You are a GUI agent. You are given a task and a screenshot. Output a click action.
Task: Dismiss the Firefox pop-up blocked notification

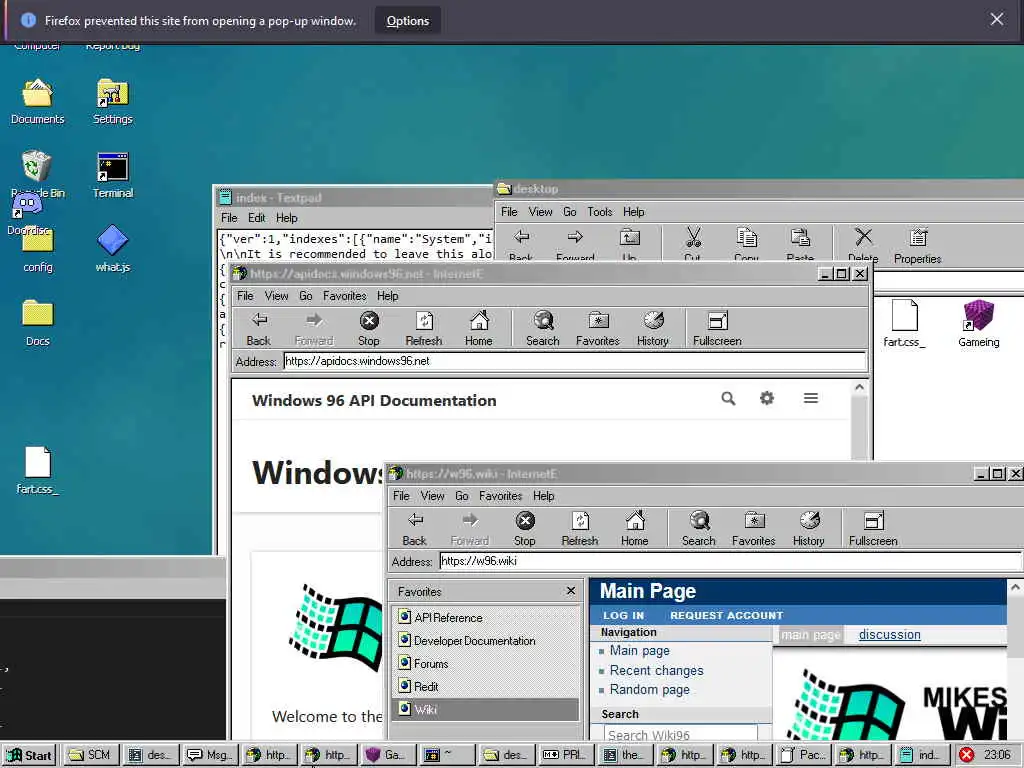point(997,20)
